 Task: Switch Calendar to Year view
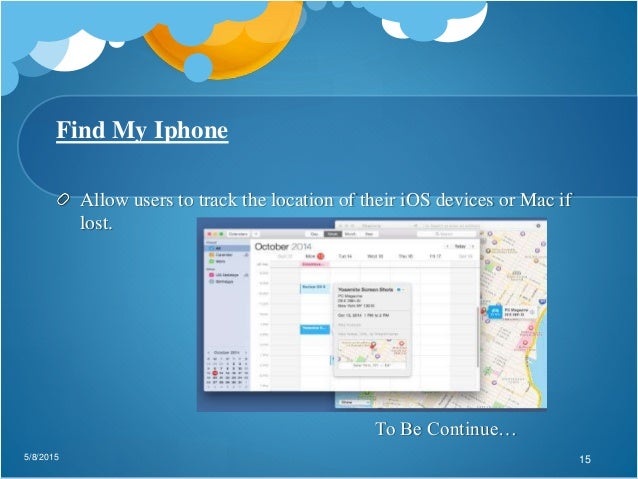pyautogui.click(x=369, y=234)
